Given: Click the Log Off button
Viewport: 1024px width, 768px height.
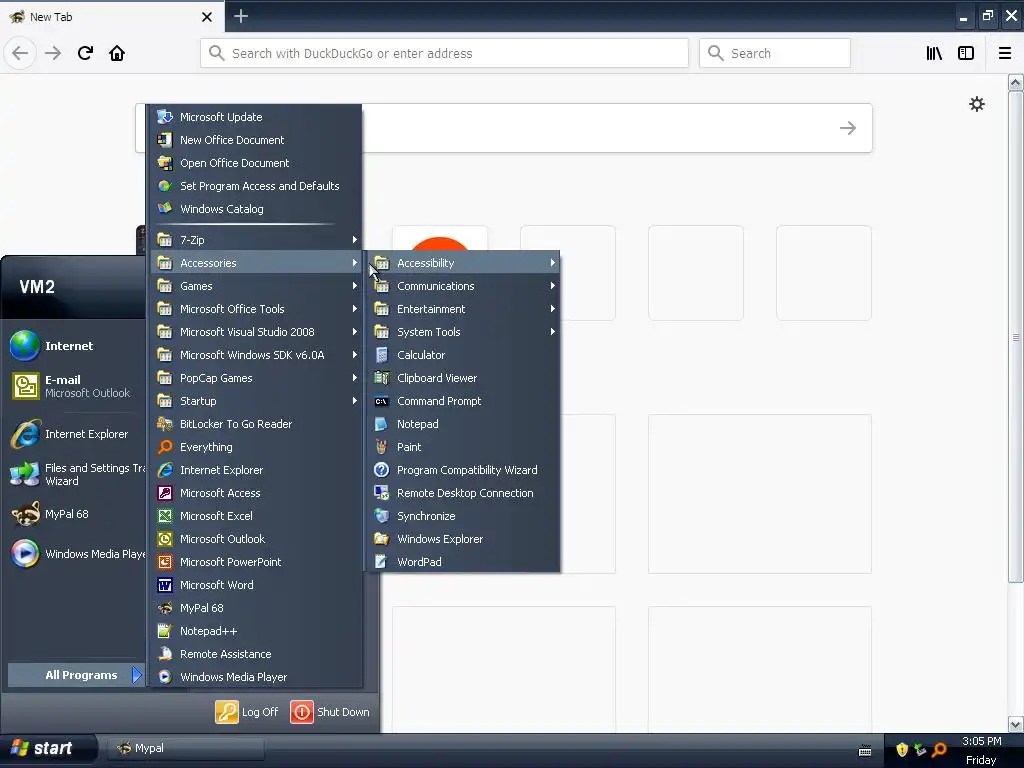Looking at the screenshot, I should (x=247, y=712).
